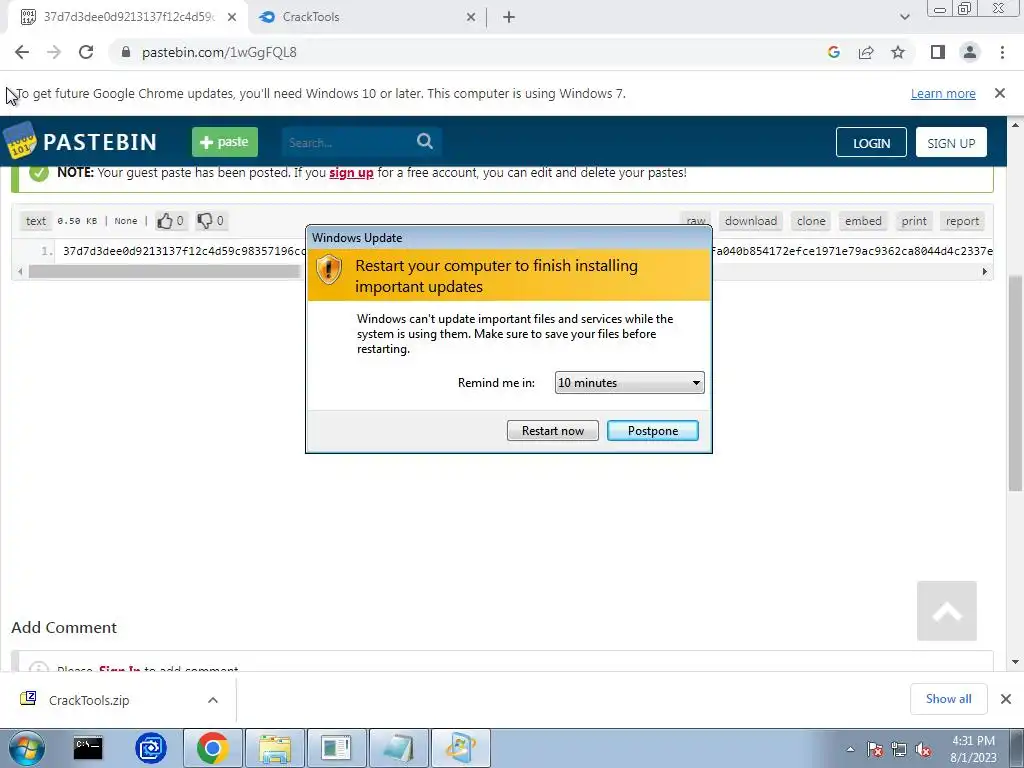The height and width of the screenshot is (768, 1024).
Task: Click the print paste button
Action: tap(914, 221)
